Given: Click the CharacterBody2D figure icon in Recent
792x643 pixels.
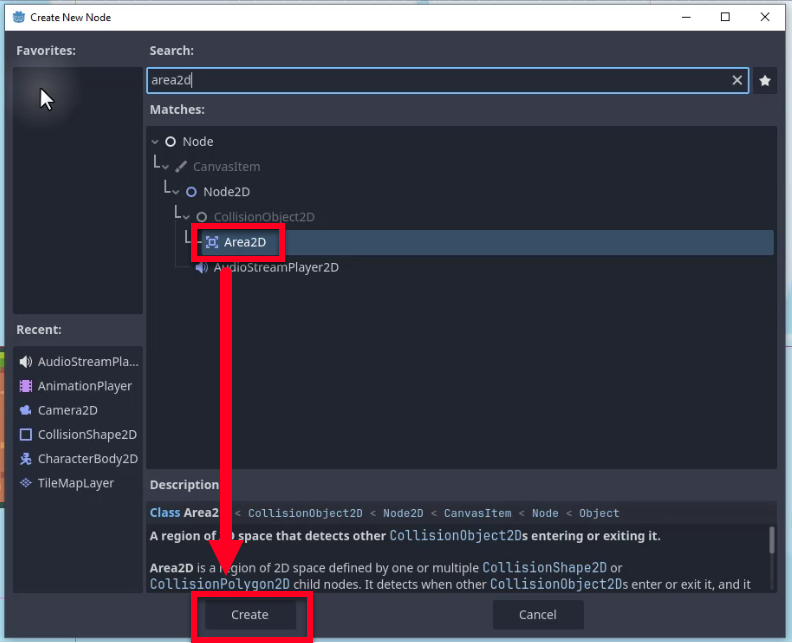Looking at the screenshot, I should [25, 459].
